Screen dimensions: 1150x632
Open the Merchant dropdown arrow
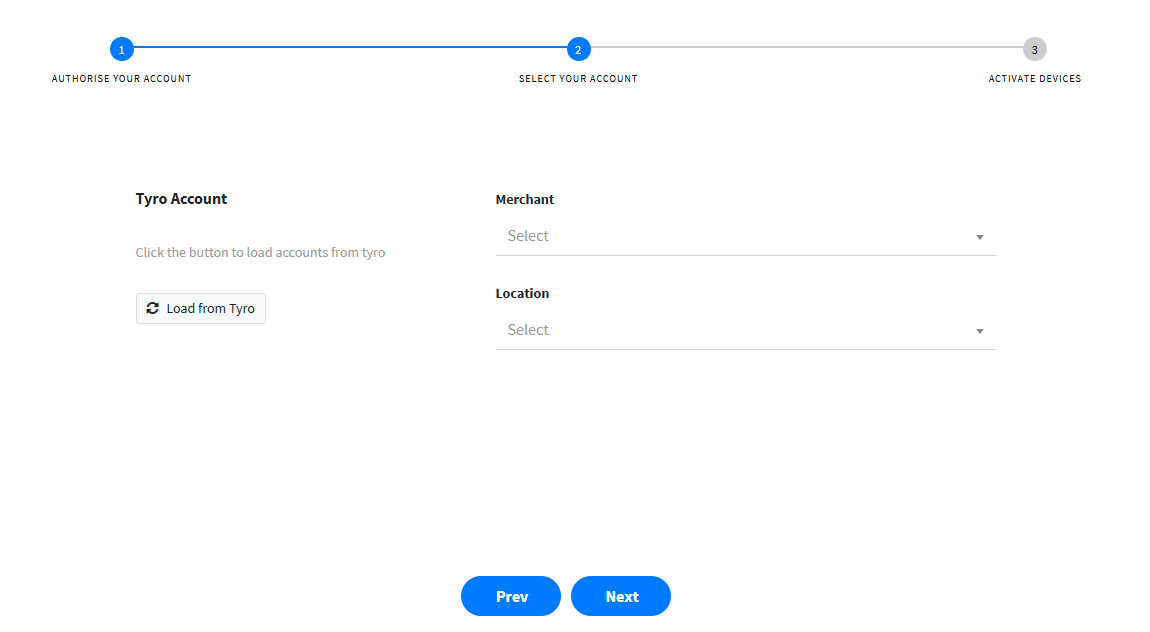click(980, 237)
